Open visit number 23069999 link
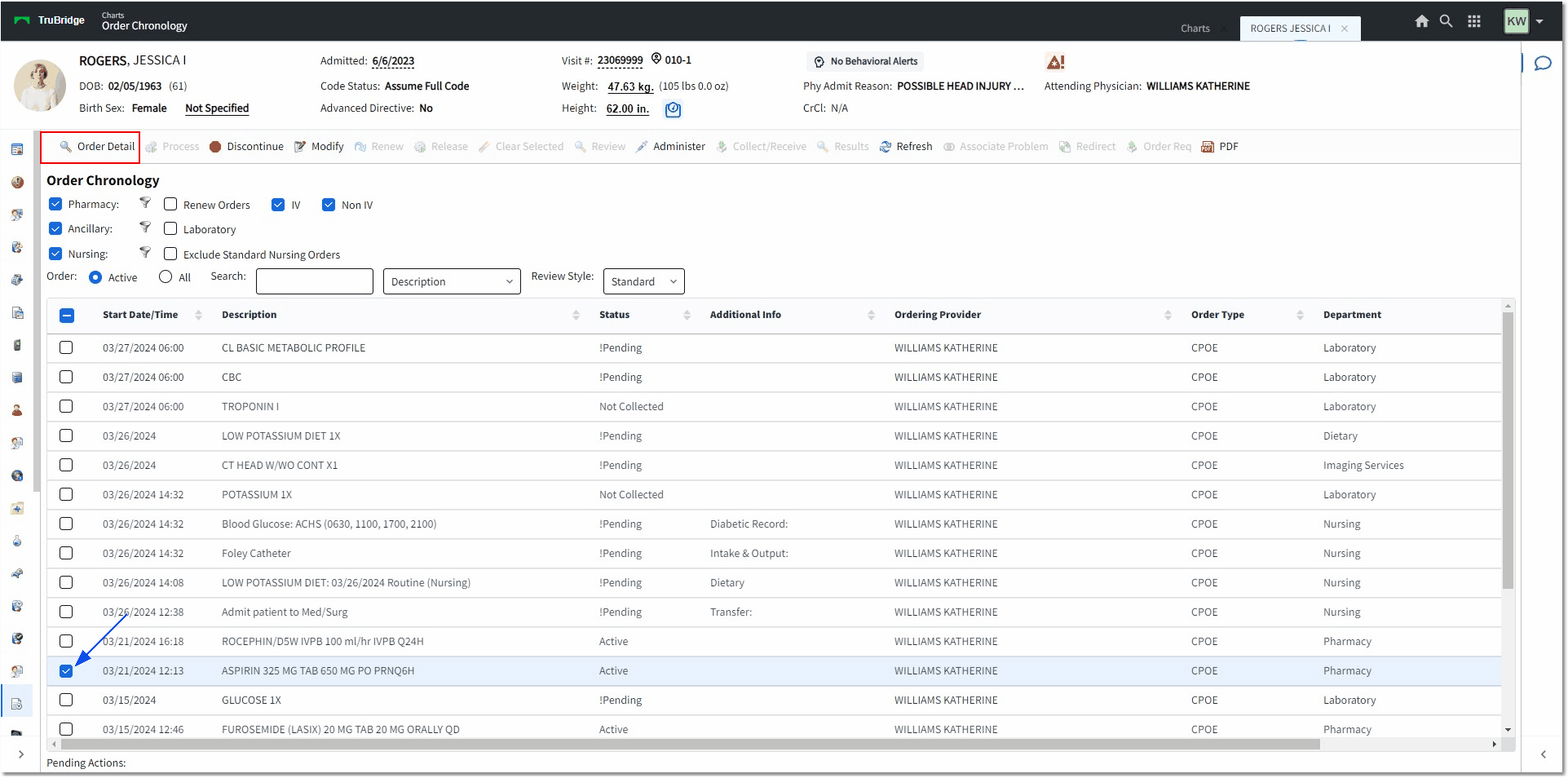 tap(620, 60)
